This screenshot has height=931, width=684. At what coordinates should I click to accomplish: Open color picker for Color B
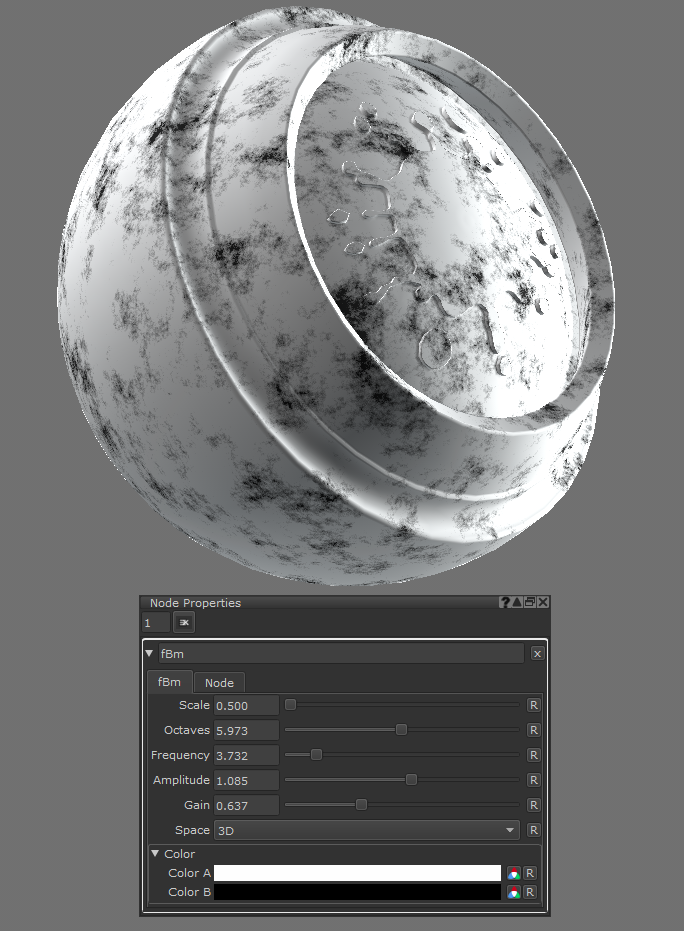pos(514,892)
